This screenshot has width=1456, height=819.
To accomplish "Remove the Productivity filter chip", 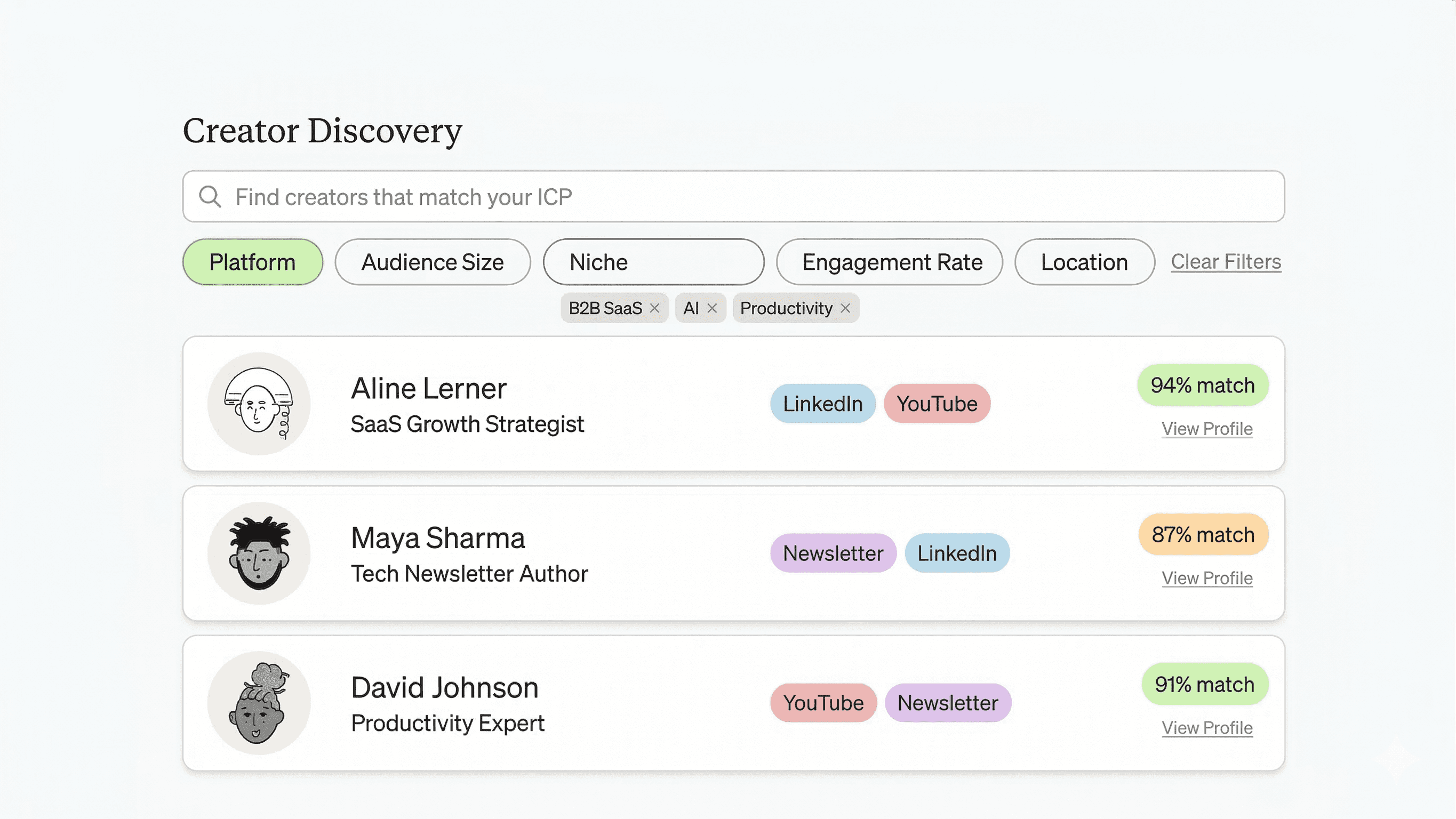I will point(845,308).
